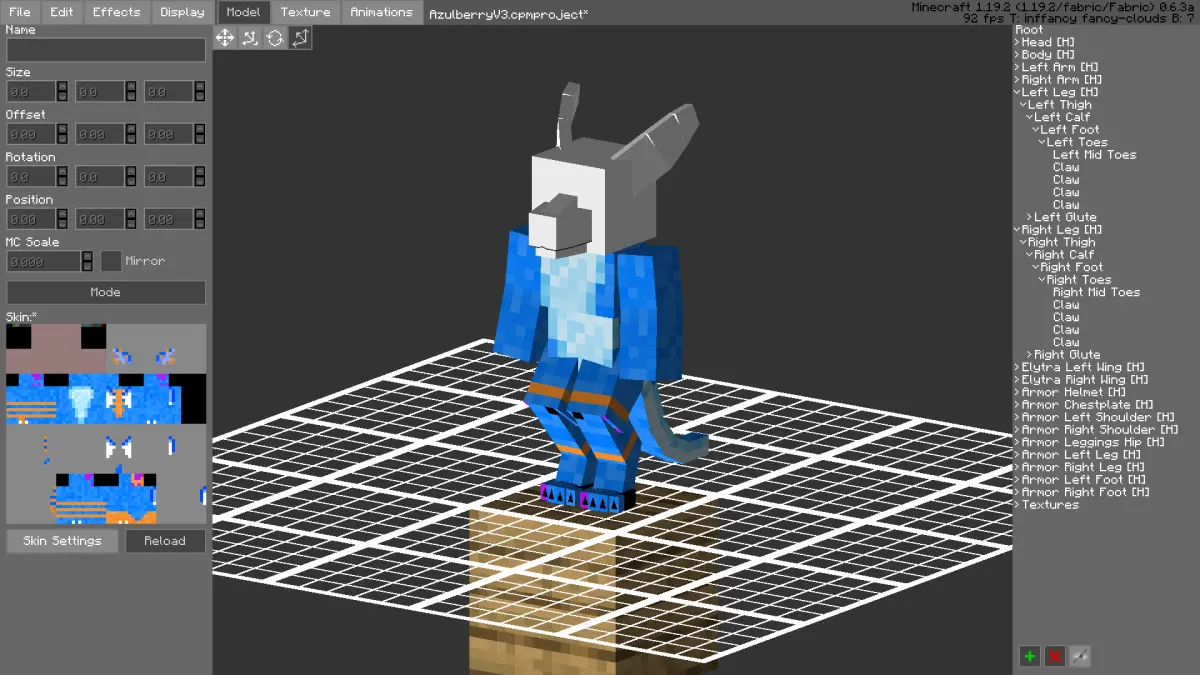Viewport: 1200px width, 675px height.
Task: Click the first Size value field
Action: tap(31, 92)
